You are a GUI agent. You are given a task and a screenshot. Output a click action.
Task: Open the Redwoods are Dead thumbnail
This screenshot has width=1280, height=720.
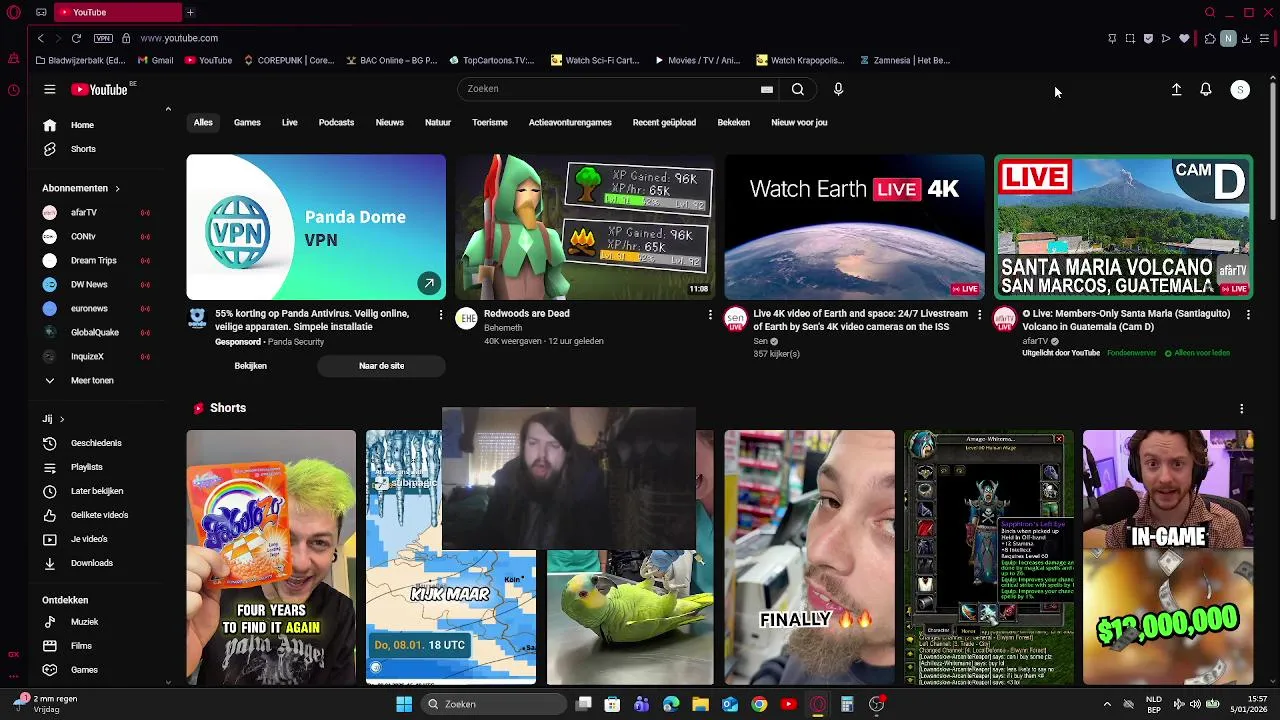tap(585, 227)
